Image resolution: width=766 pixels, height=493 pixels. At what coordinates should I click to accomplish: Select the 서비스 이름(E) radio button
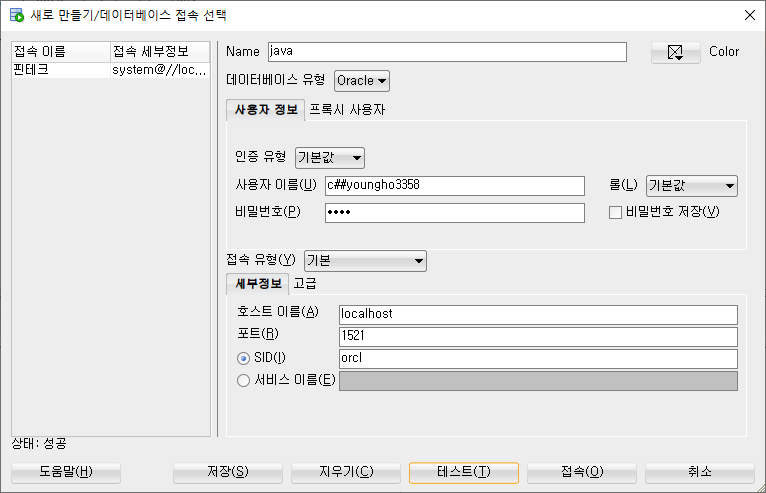pyautogui.click(x=243, y=381)
